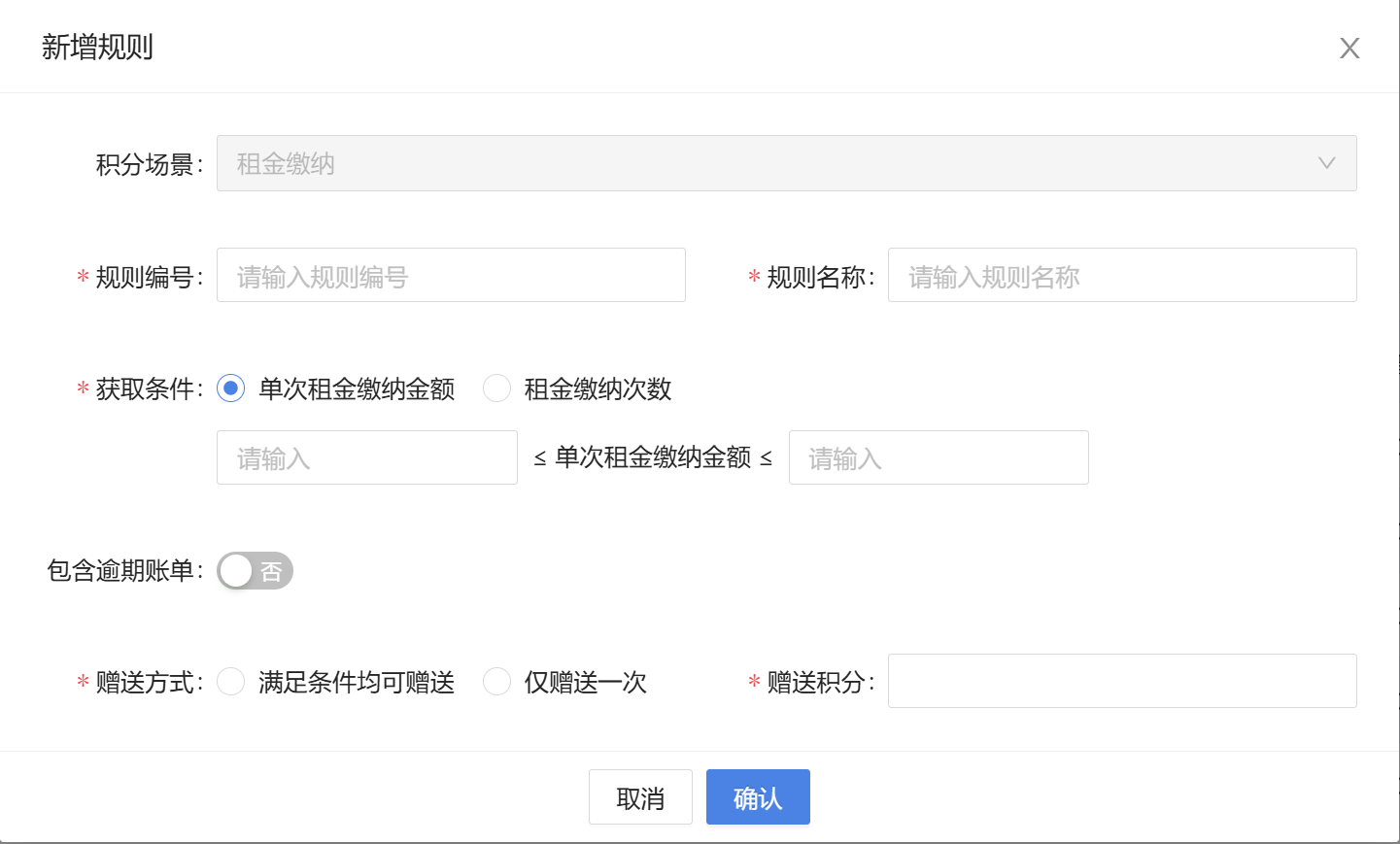Select 满足条件均可赠送 radio option
The width and height of the screenshot is (1400, 844).
click(x=231, y=682)
